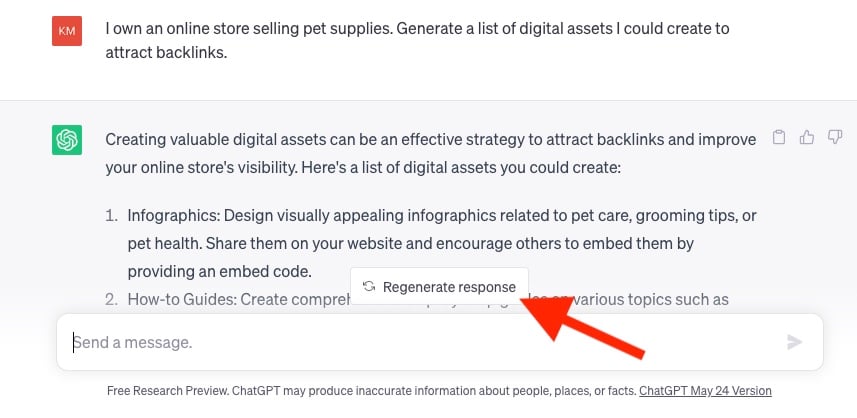Click the response's opening paragraph

pyautogui.click(x=430, y=153)
